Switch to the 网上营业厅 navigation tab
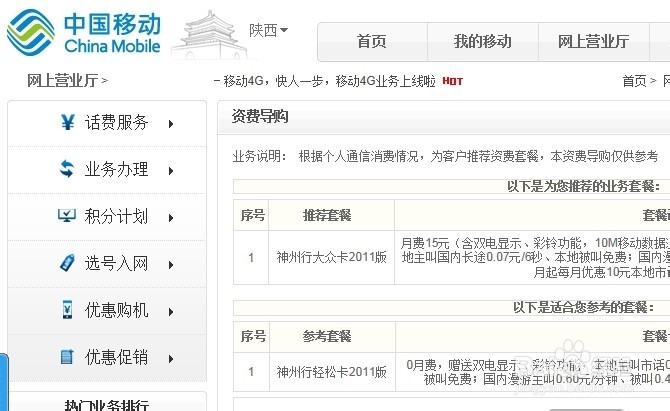Viewport: 670px width, 411px height. 594,42
